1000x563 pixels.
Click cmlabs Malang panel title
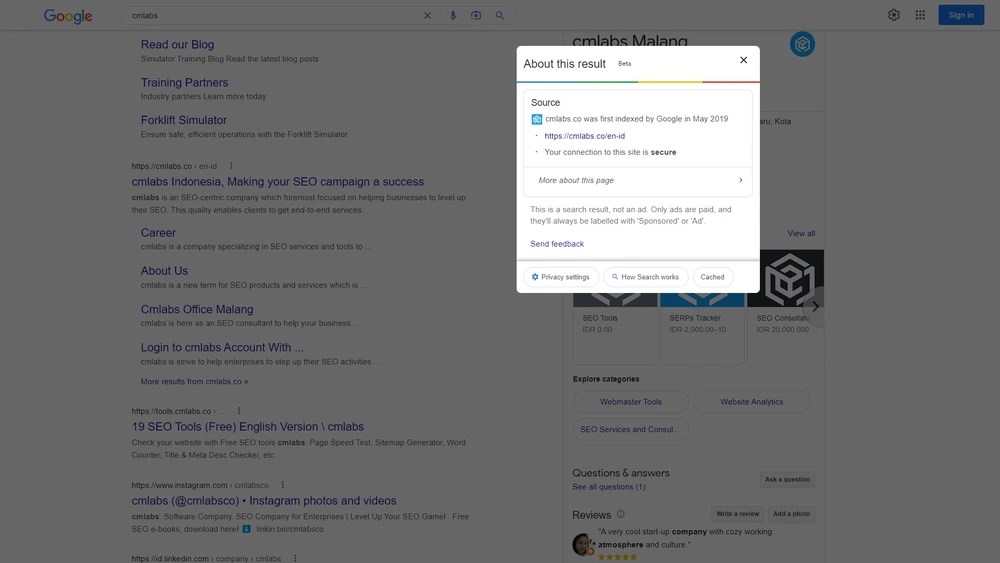coord(629,41)
